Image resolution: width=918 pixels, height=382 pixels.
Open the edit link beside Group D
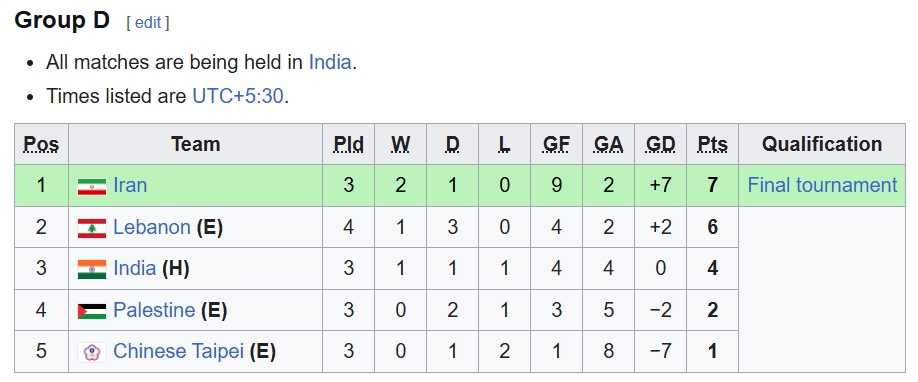(148, 23)
